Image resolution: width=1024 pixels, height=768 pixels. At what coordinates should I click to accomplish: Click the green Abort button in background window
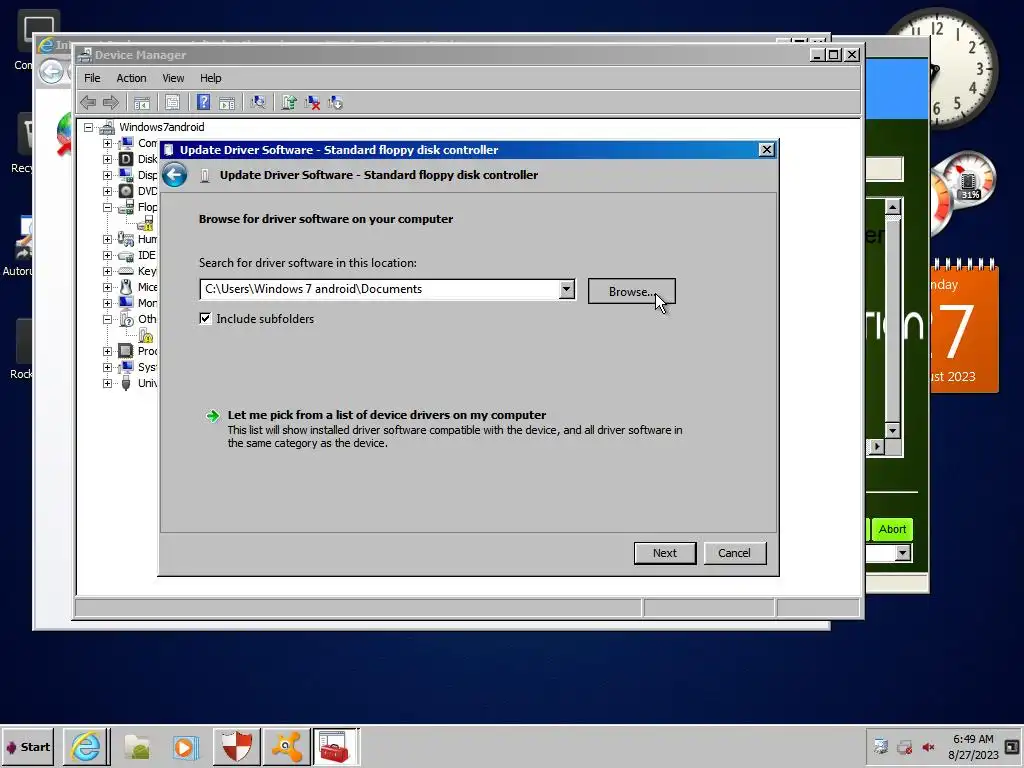pyautogui.click(x=891, y=529)
